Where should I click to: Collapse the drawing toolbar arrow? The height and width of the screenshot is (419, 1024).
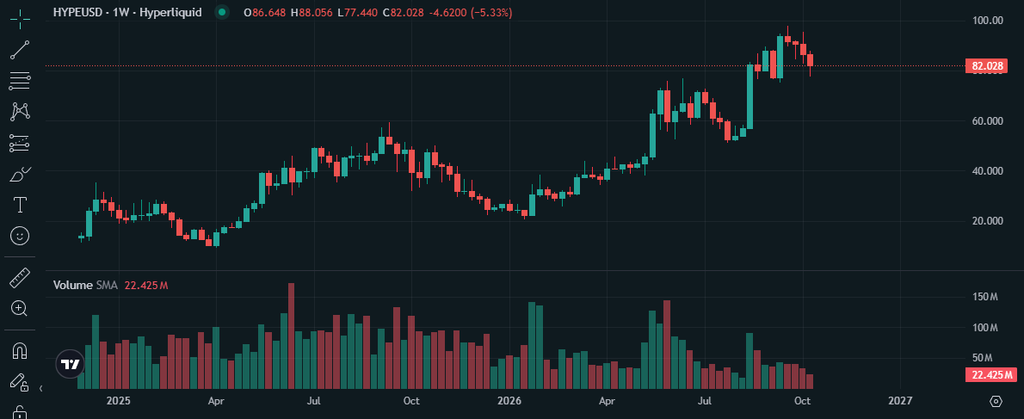[41, 388]
